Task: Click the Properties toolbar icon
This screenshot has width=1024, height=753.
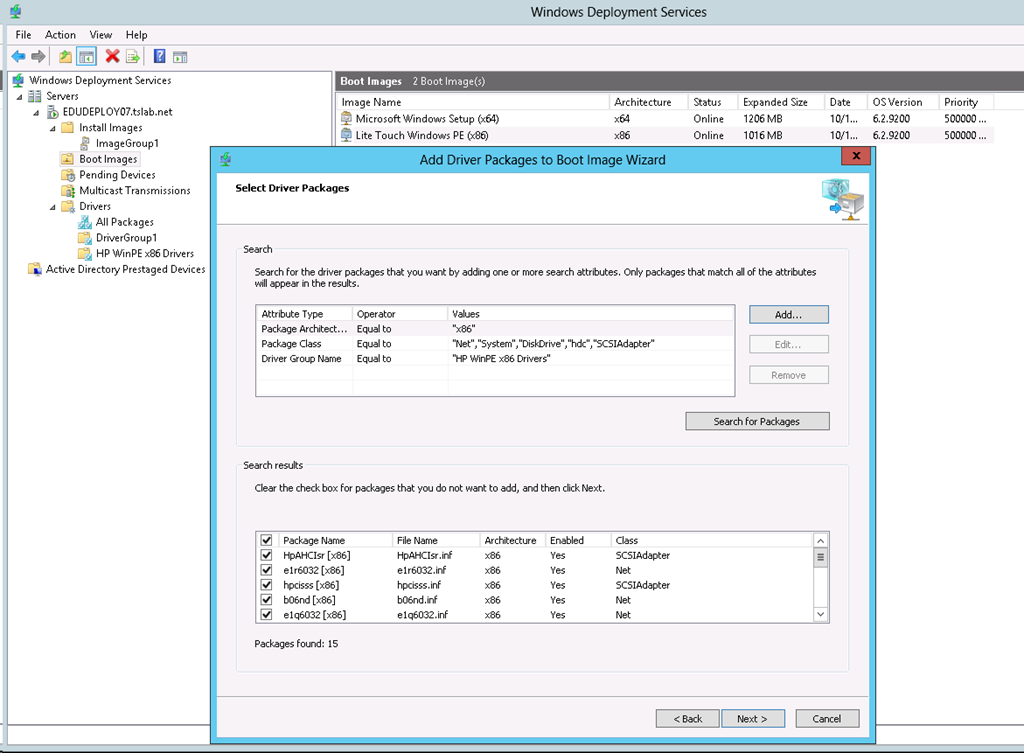Action: point(181,56)
